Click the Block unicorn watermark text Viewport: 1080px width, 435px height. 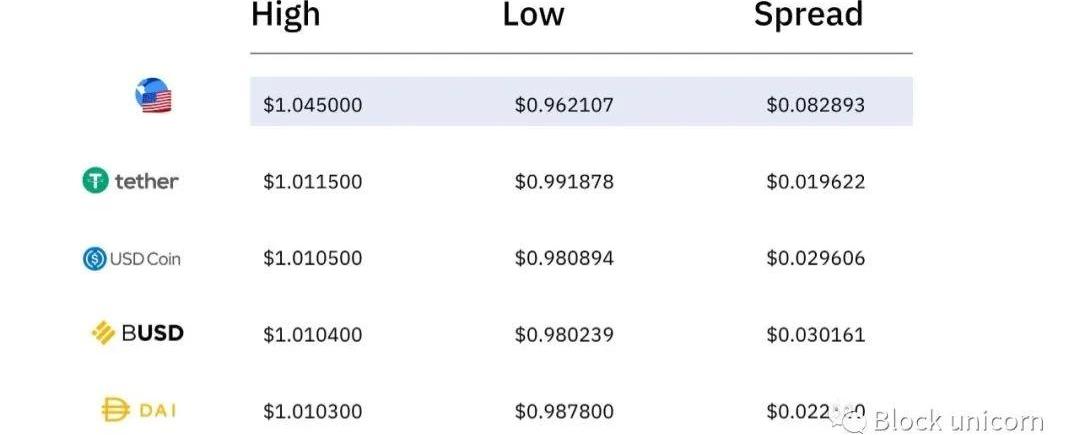click(x=958, y=418)
